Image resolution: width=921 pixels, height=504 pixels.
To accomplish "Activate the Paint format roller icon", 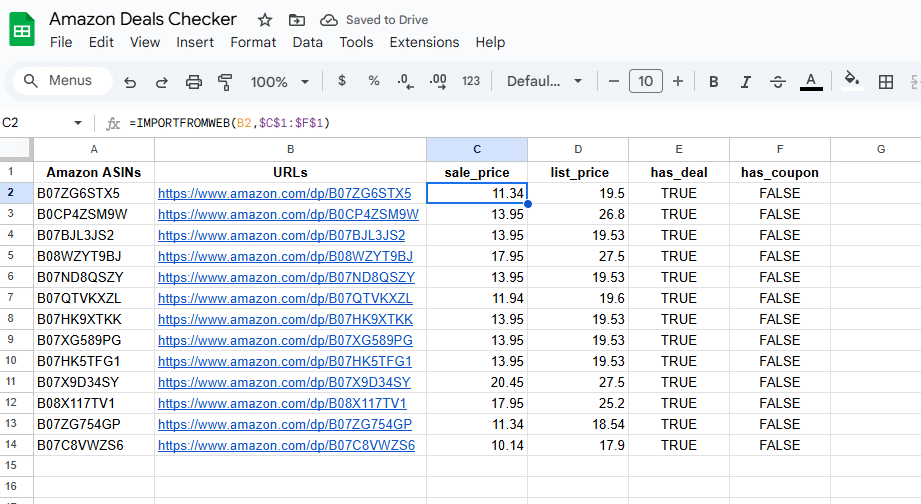I will pos(225,82).
